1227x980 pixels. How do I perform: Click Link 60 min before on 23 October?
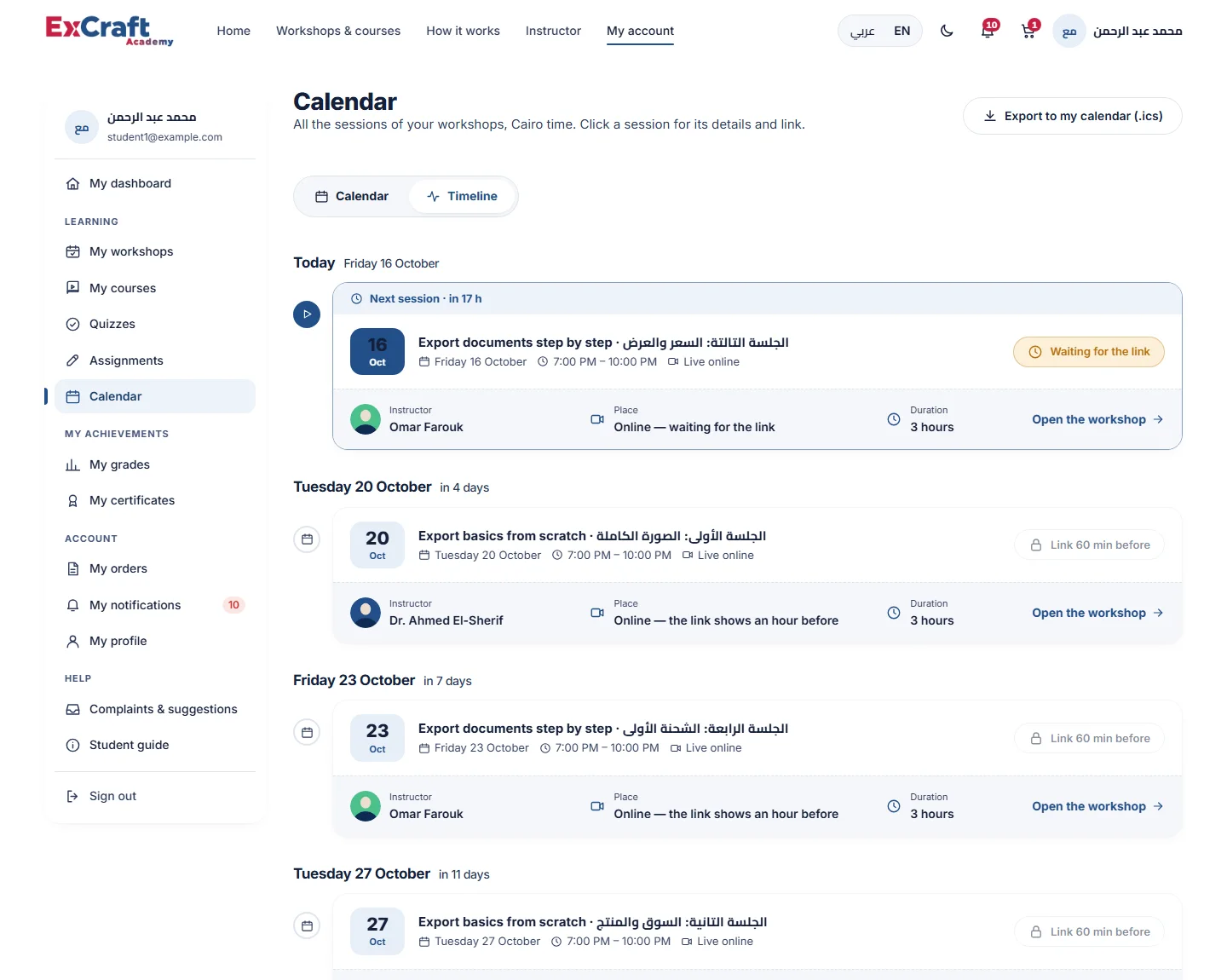(1090, 739)
